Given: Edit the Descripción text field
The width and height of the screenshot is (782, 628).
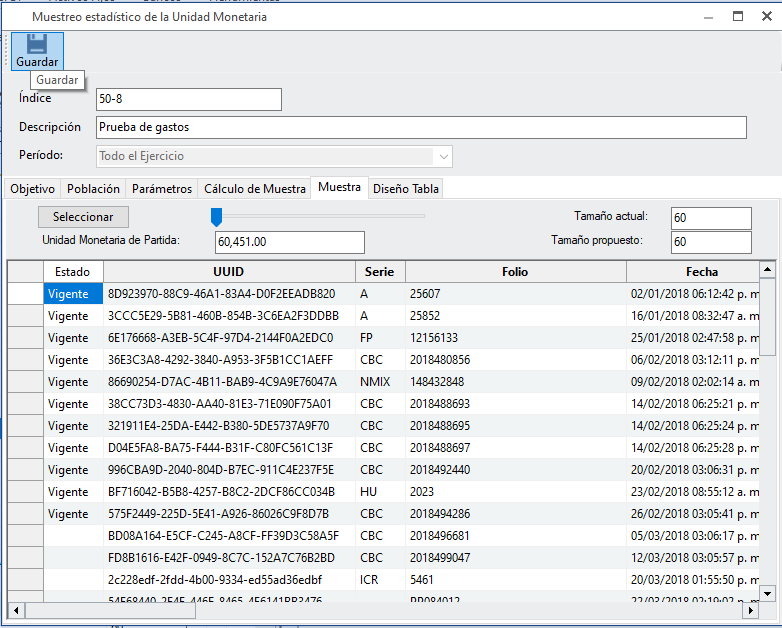Looking at the screenshot, I should (x=421, y=128).
